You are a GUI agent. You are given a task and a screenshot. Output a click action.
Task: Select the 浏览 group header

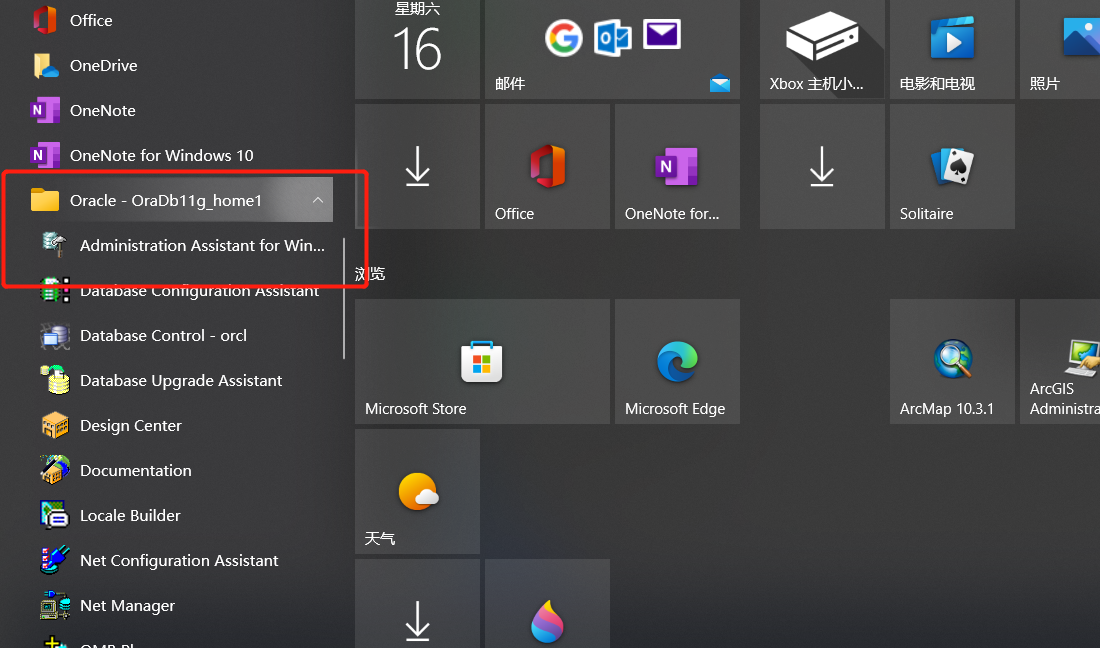tap(370, 274)
